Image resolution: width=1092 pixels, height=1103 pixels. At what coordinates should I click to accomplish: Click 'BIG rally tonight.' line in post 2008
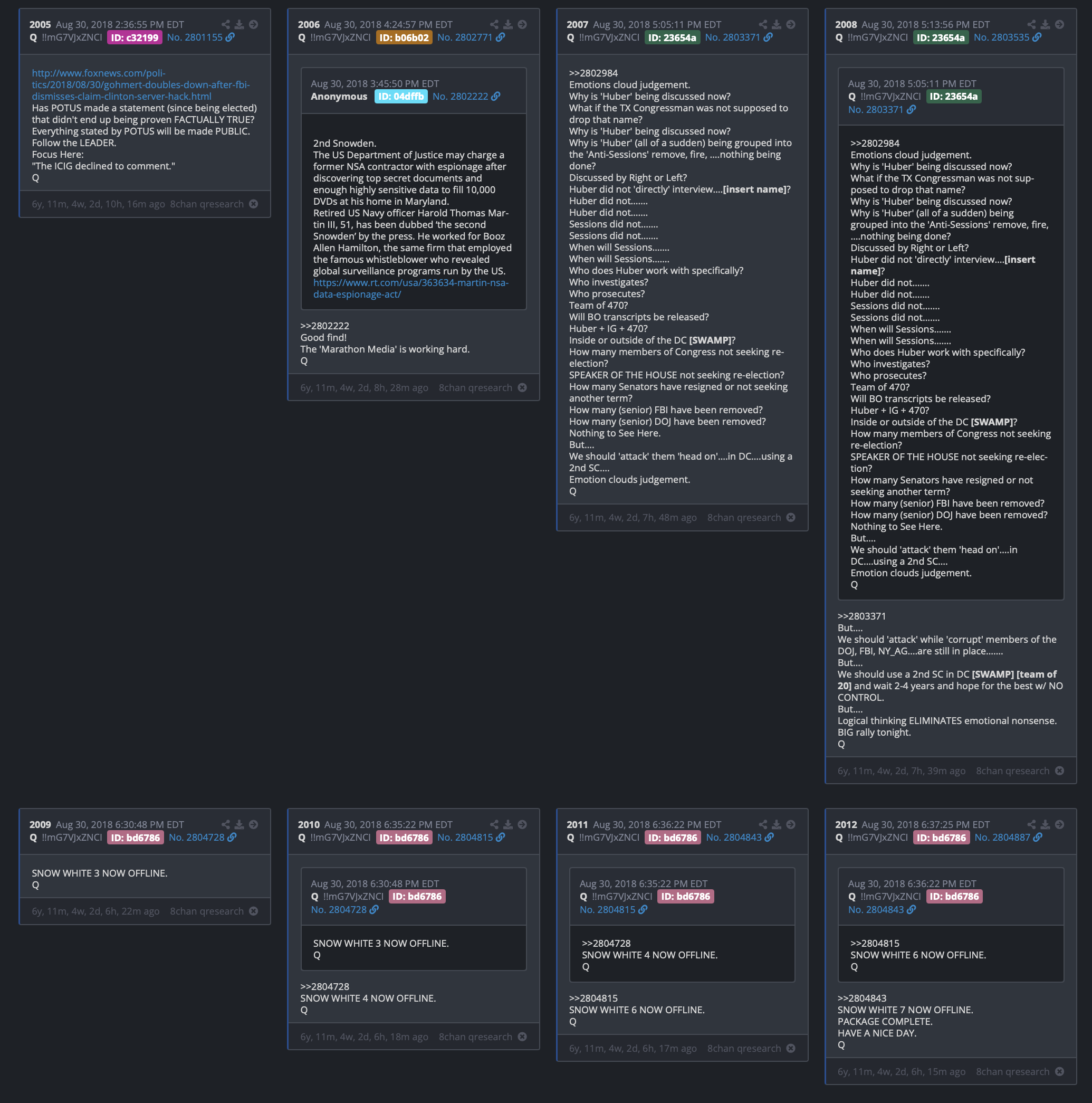coord(874,733)
